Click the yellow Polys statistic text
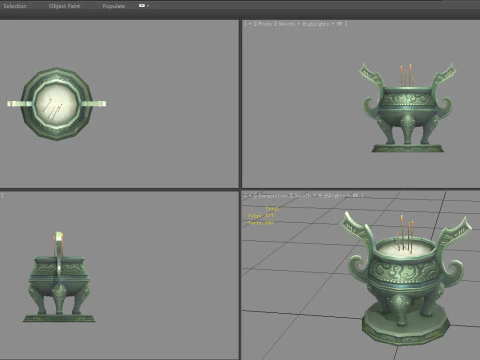 click(260, 216)
